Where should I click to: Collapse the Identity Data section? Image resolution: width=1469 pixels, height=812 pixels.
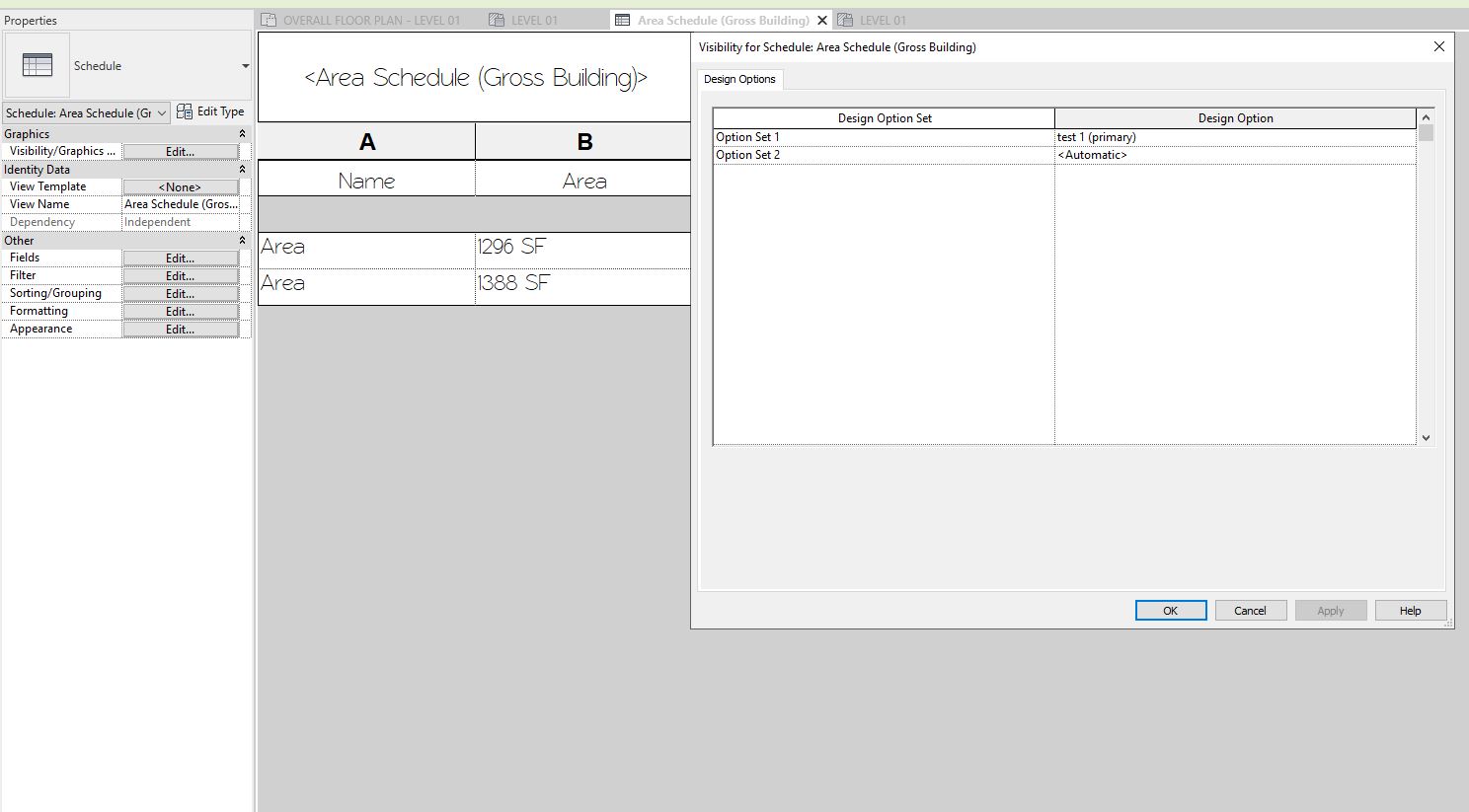242,169
